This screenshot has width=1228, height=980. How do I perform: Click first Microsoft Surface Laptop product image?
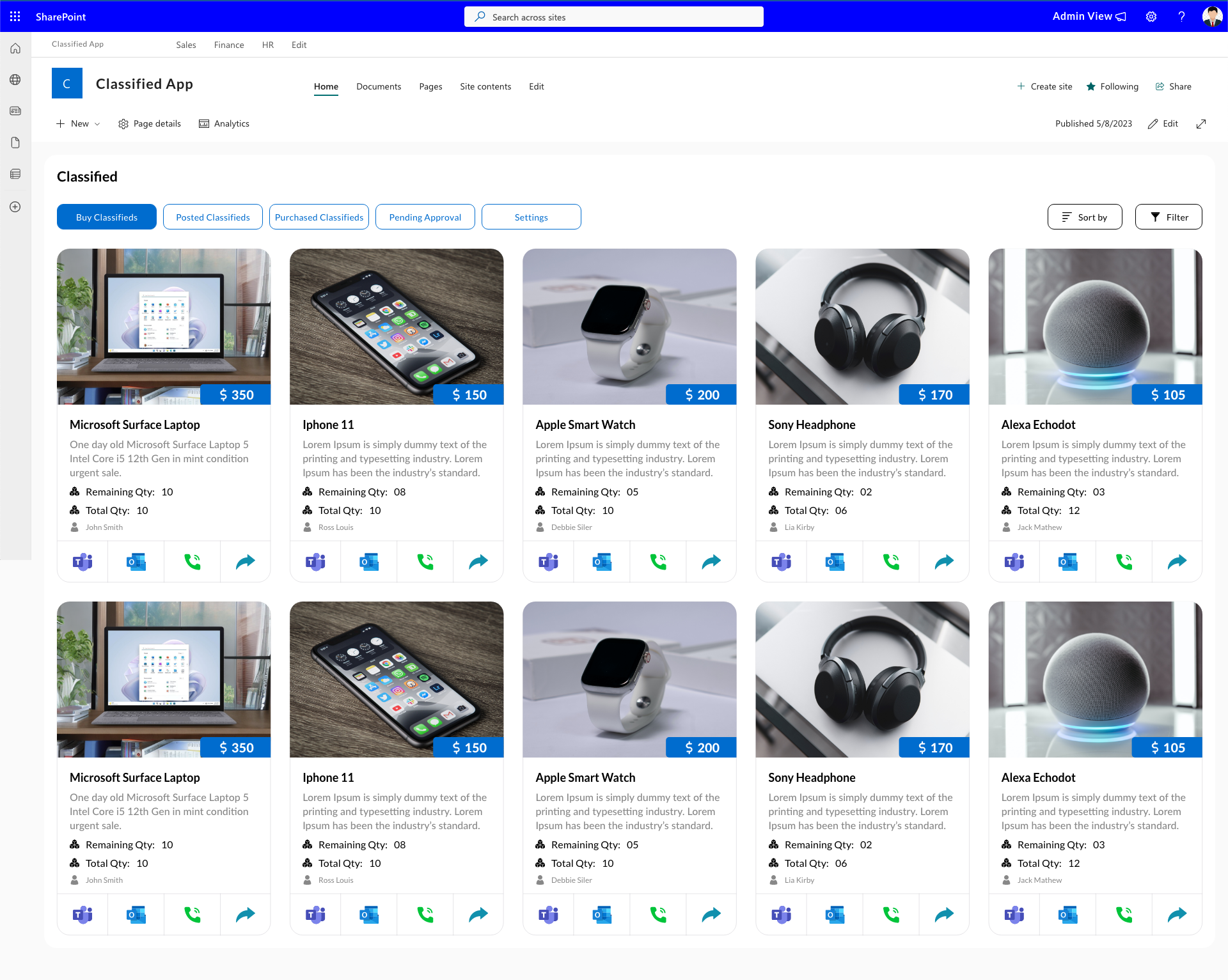pos(164,326)
